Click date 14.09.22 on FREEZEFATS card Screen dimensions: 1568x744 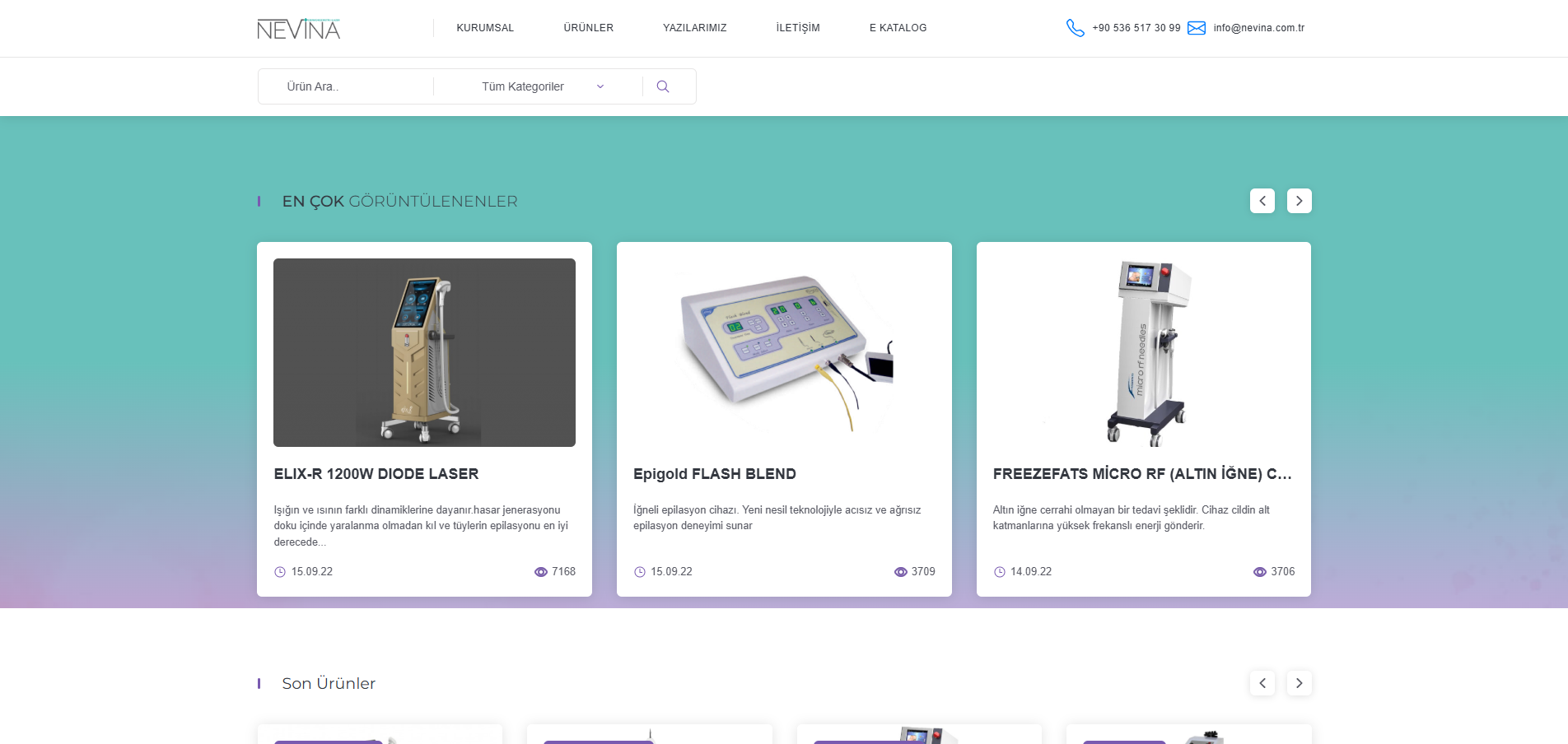pyautogui.click(x=1031, y=572)
